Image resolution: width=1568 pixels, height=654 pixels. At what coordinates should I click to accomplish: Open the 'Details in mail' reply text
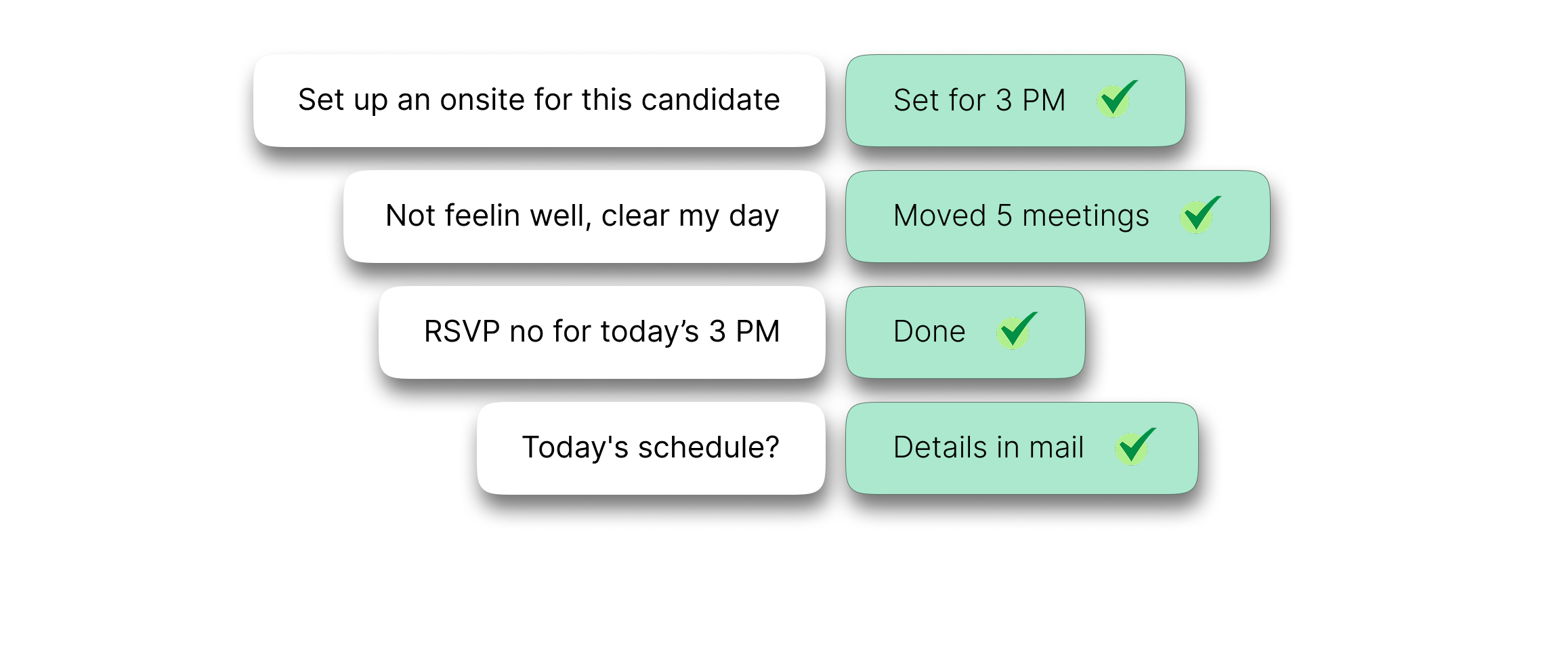[x=988, y=448]
